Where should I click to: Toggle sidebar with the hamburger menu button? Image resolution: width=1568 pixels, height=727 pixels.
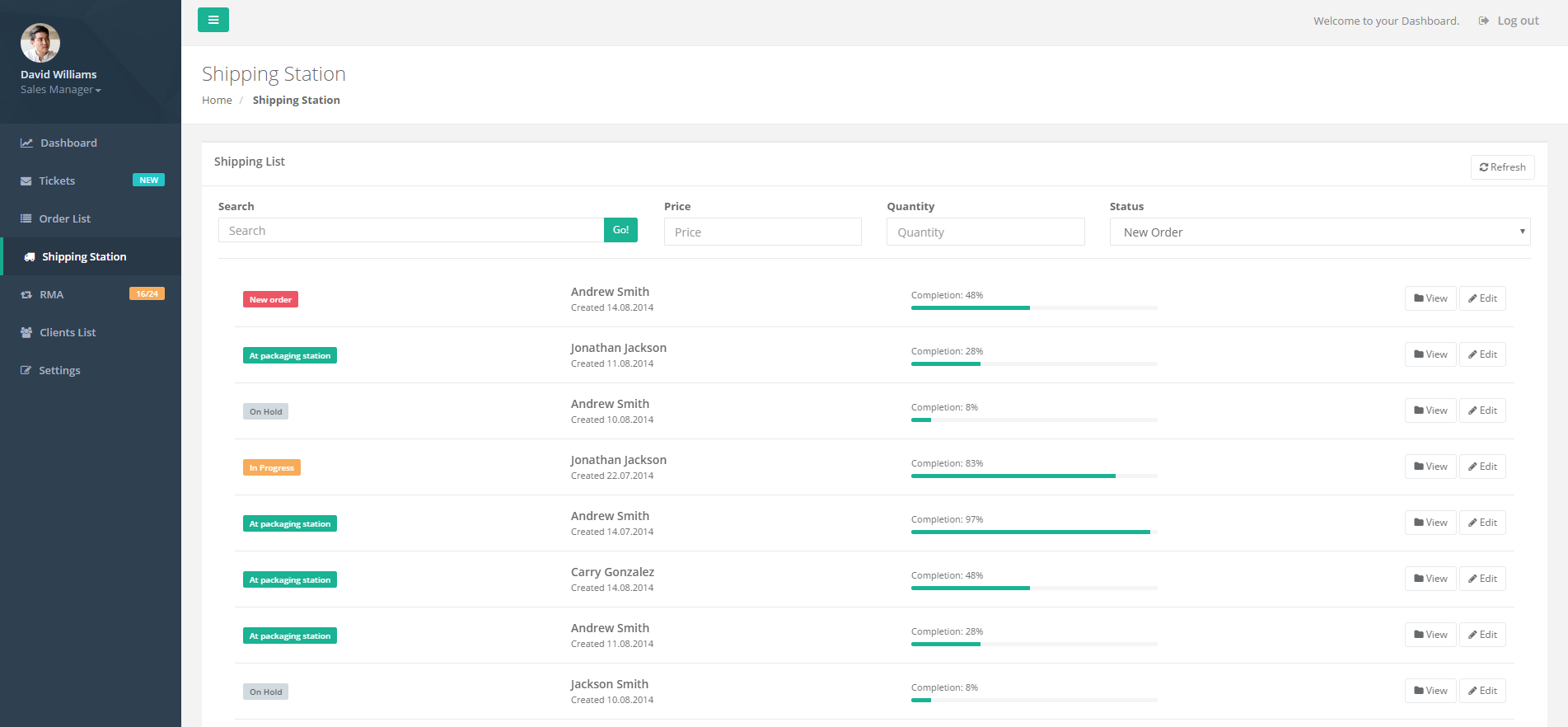pyautogui.click(x=213, y=20)
